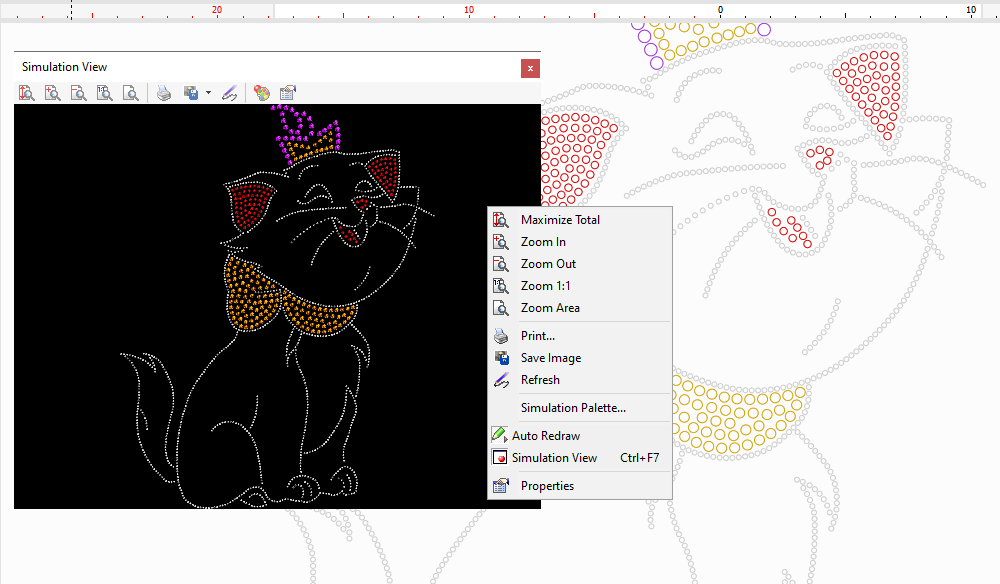
Task: Select Print... in the context menu
Action: tap(580, 336)
